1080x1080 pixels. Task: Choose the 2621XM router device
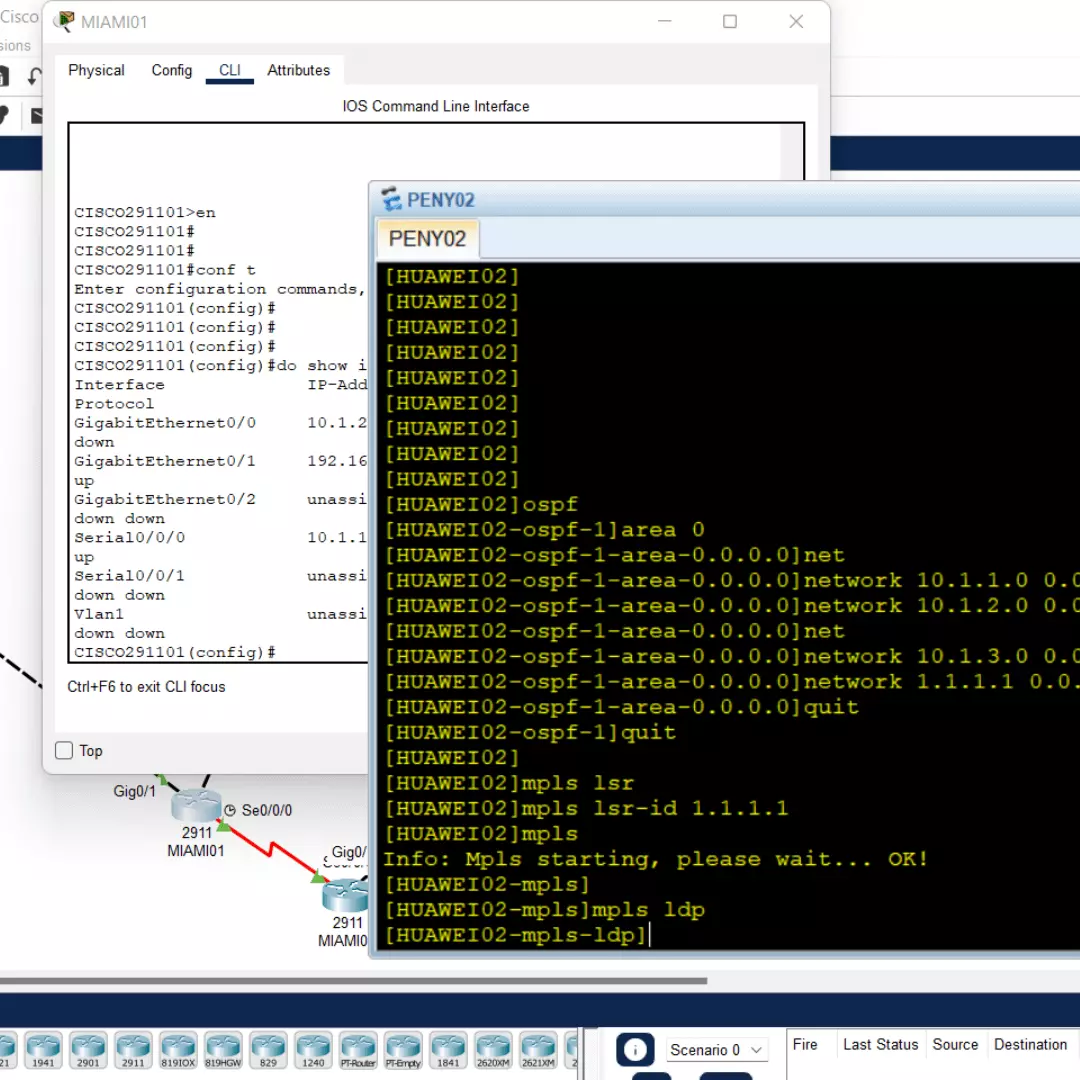point(538,1050)
